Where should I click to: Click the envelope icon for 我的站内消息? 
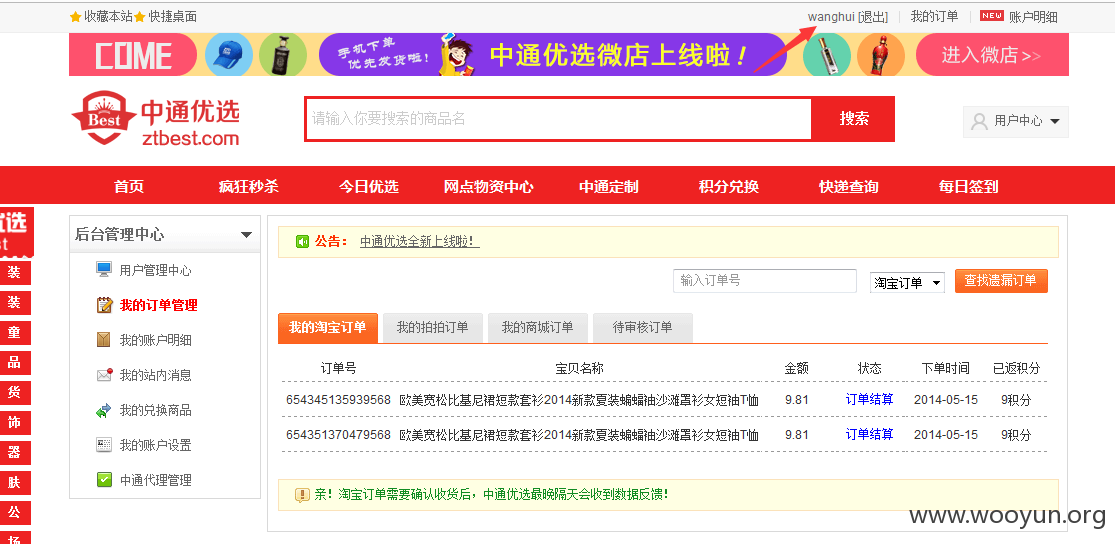click(105, 375)
